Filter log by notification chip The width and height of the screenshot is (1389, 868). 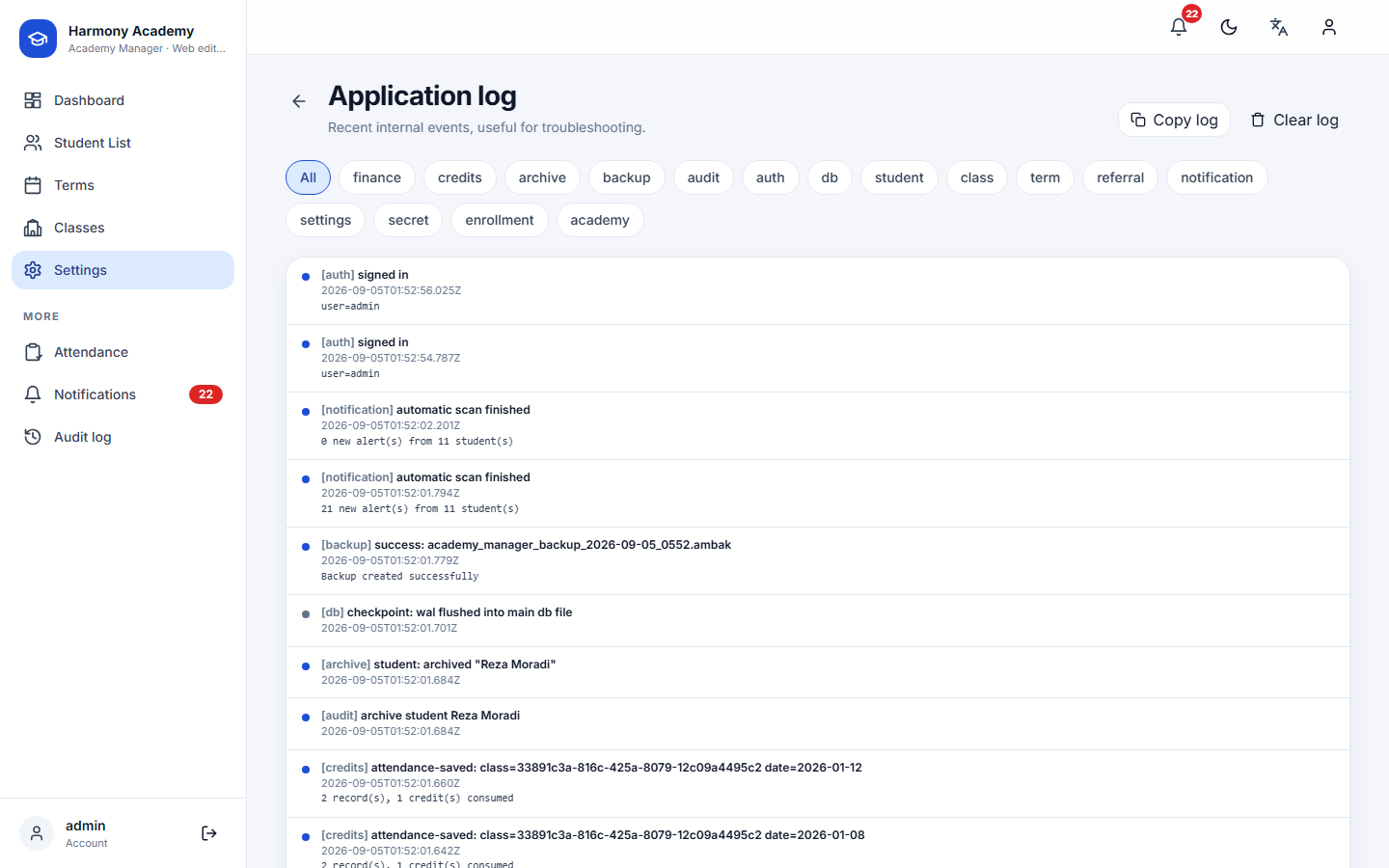[x=1217, y=177]
